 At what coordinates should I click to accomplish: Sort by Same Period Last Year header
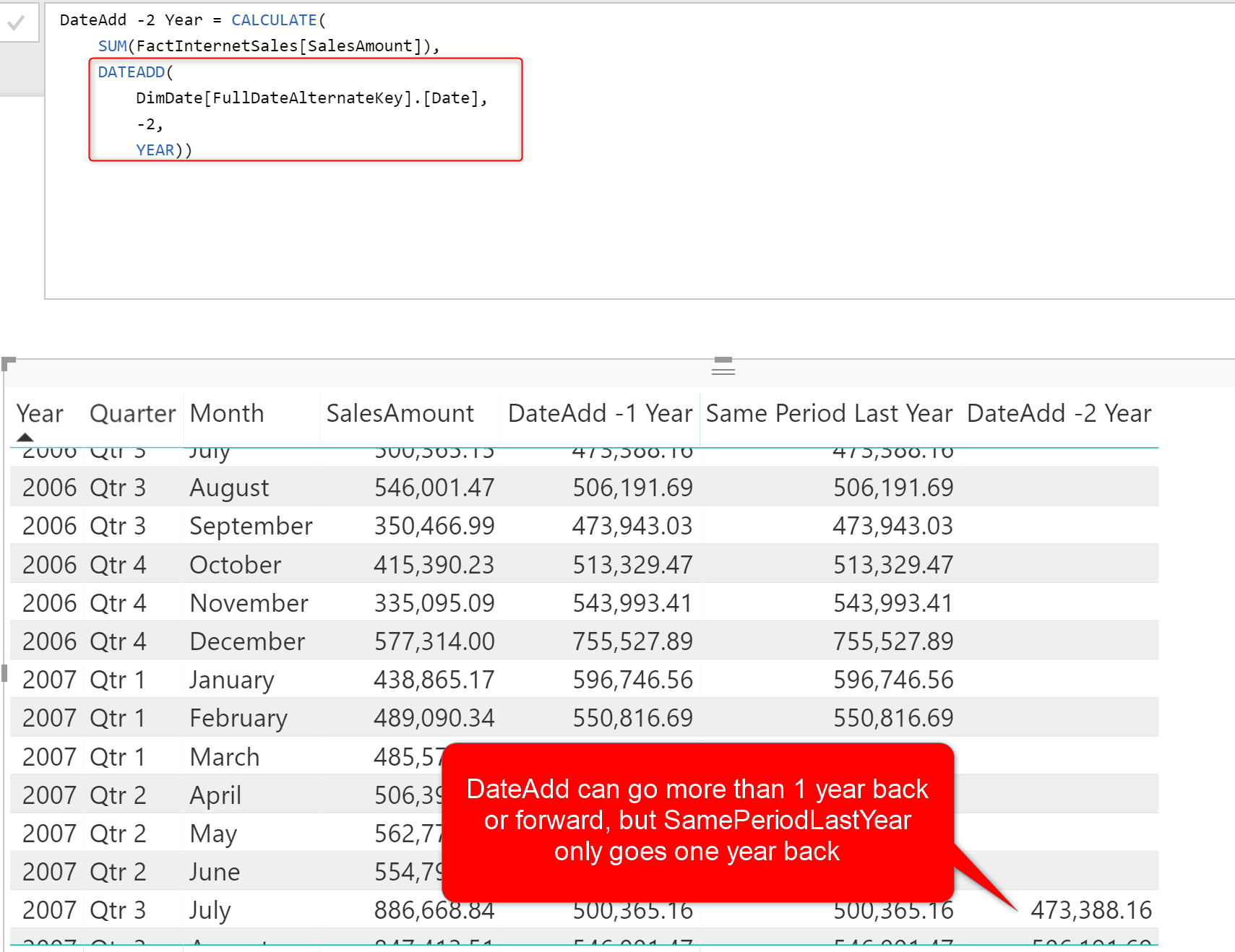(830, 414)
